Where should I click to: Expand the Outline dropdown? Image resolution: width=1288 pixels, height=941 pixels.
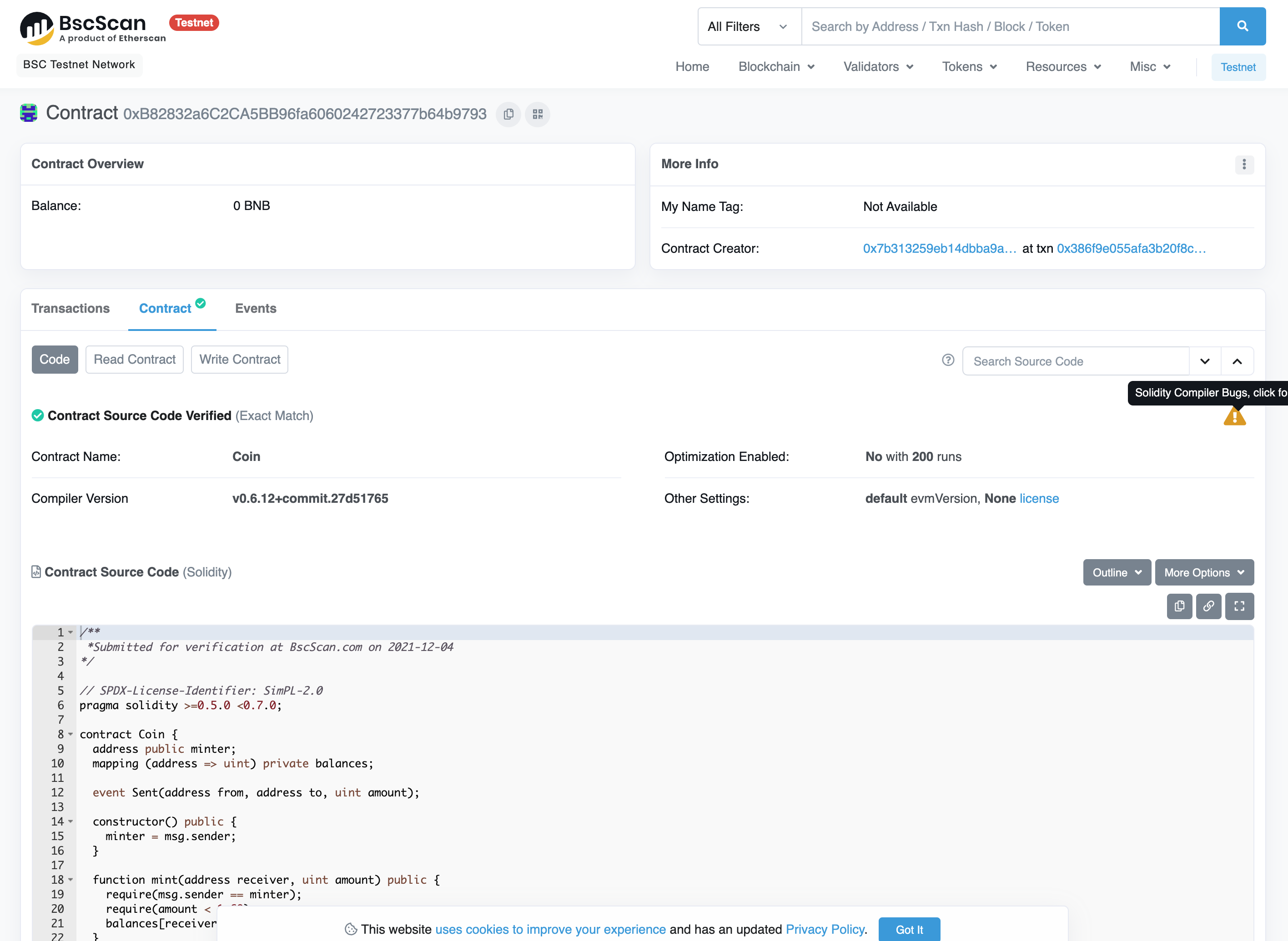[1117, 572]
